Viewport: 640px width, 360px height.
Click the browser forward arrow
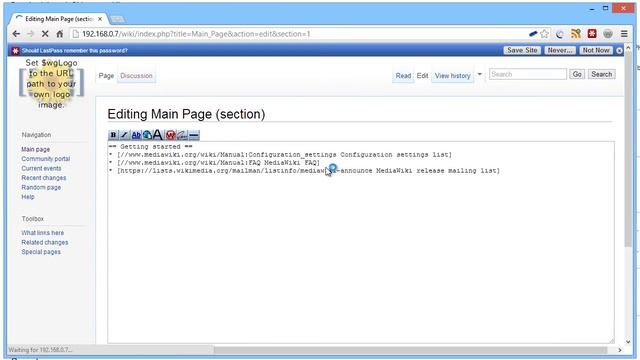[x=31, y=34]
